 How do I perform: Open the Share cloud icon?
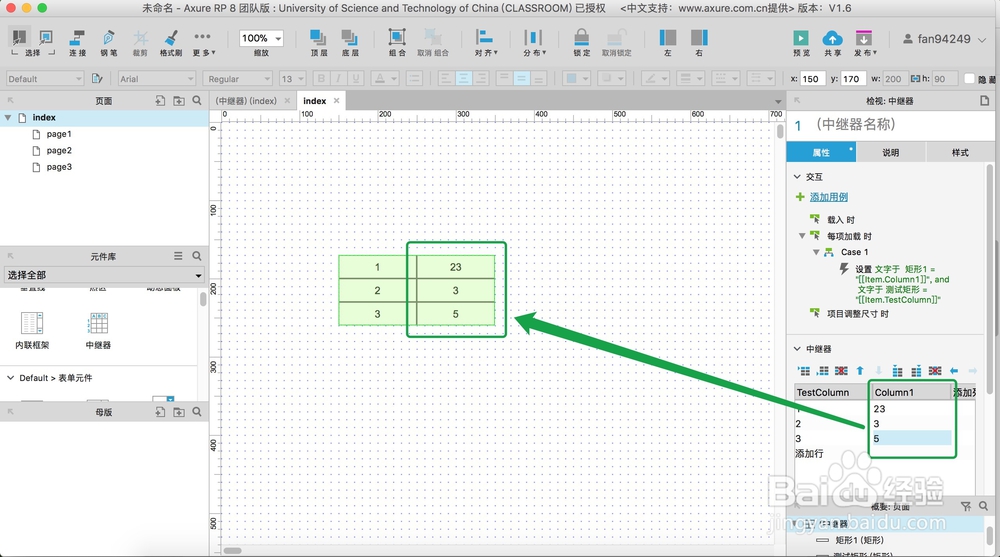[832, 38]
